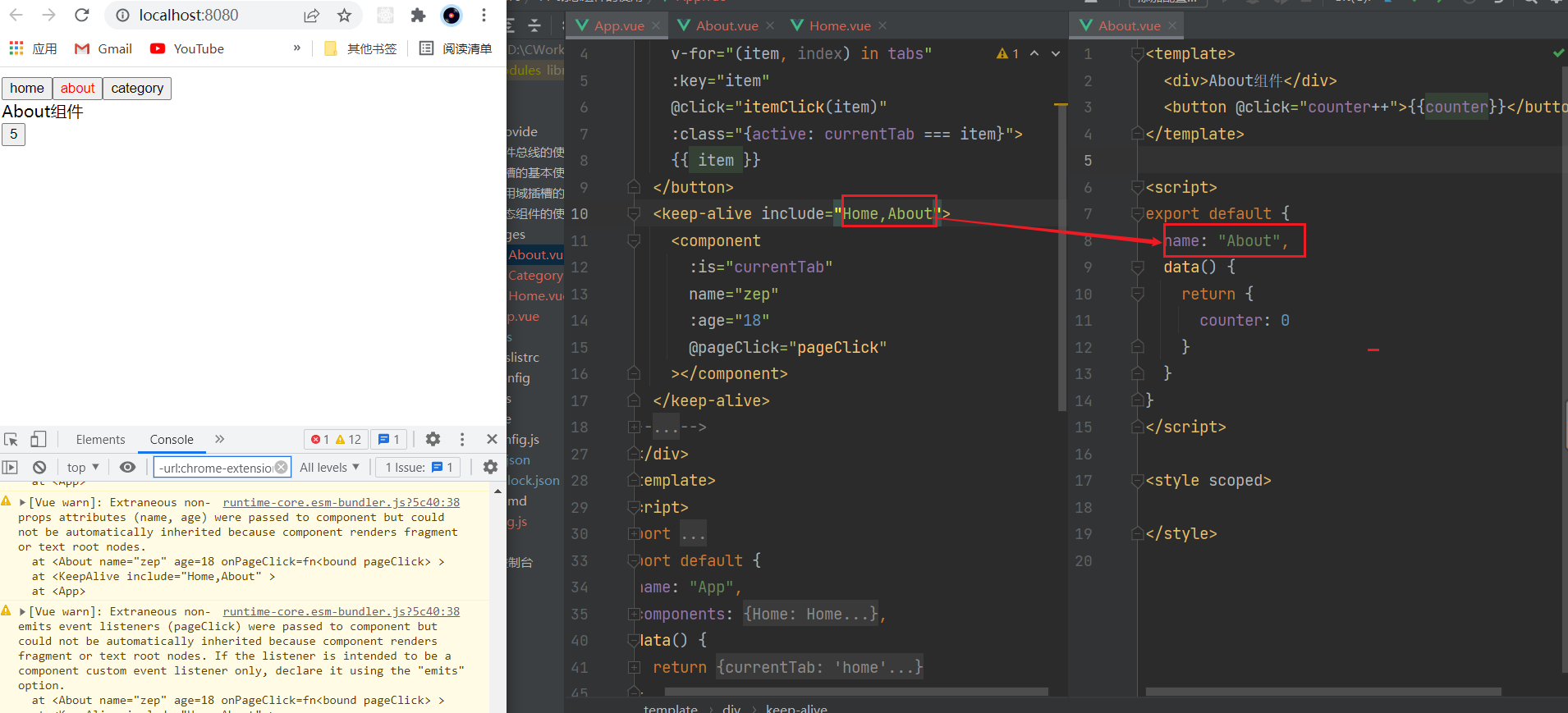Click the counter button showing 5
This screenshot has height=713, width=1568.
(13, 134)
